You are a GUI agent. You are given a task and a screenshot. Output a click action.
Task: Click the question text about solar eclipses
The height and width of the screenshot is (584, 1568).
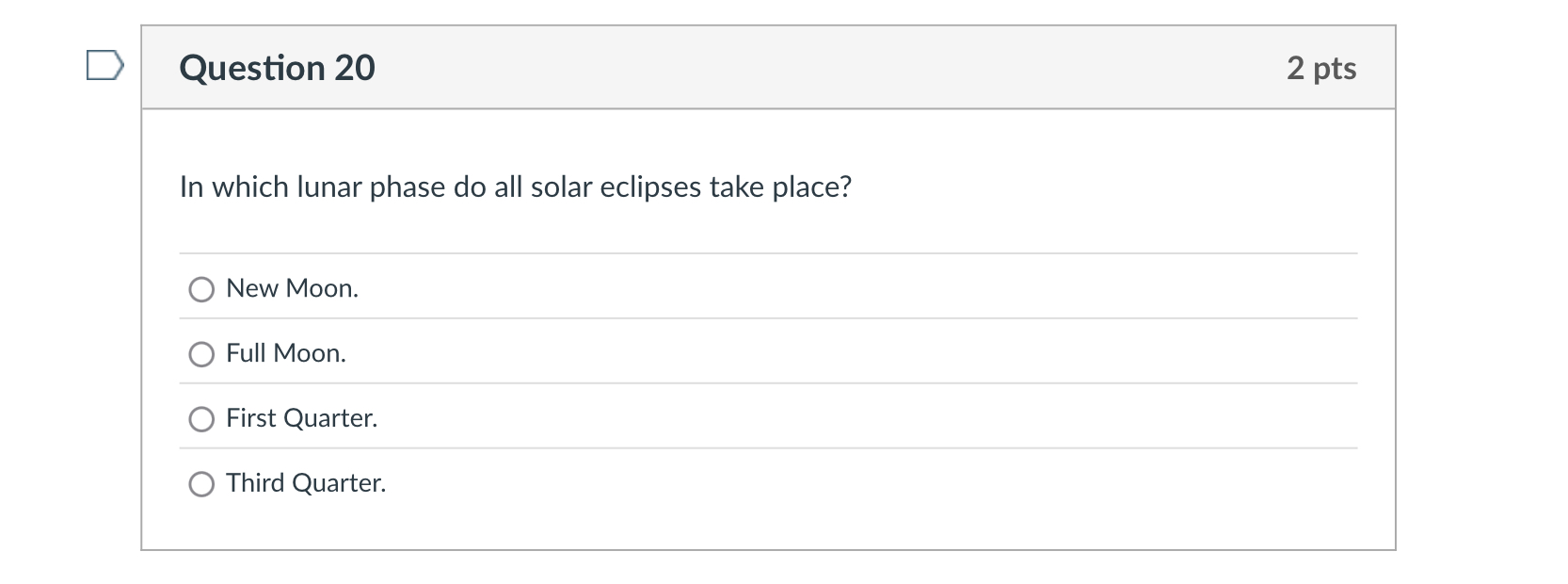tap(516, 187)
